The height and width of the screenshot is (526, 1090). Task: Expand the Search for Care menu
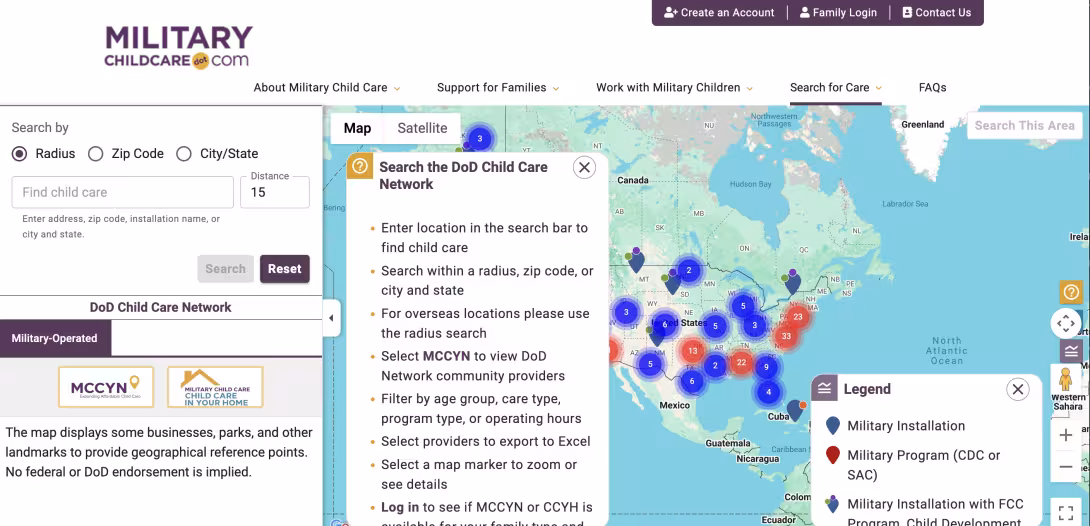click(836, 88)
